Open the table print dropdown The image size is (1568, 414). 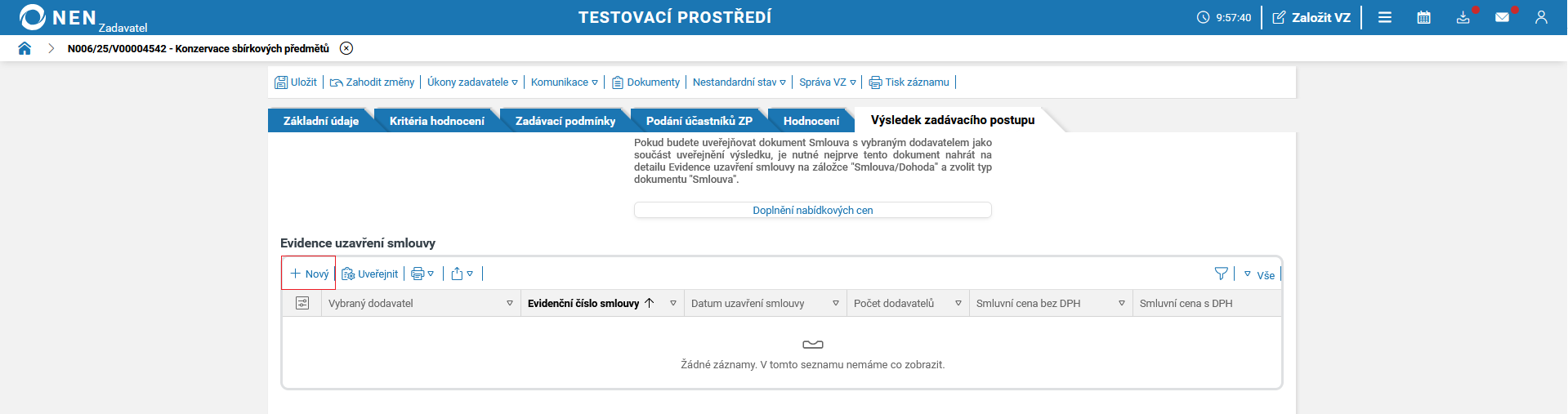click(422, 274)
